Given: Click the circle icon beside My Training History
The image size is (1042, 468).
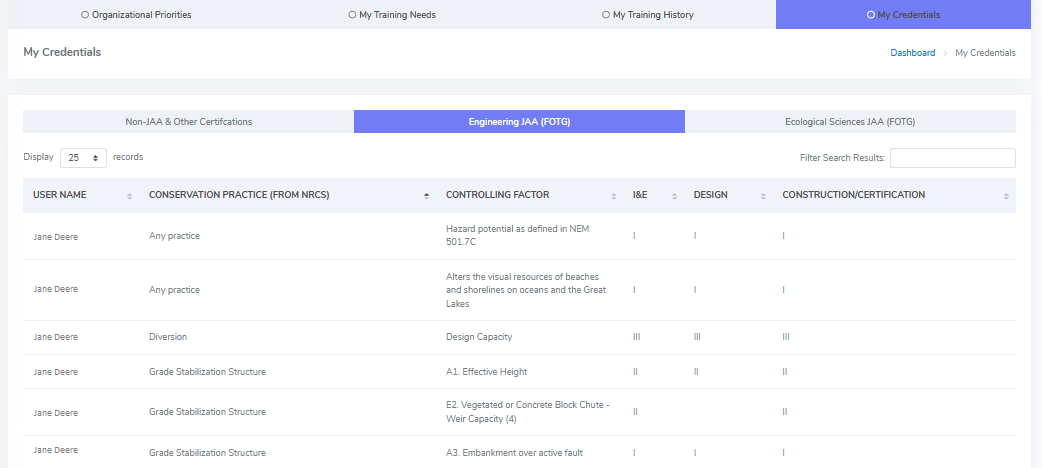Looking at the screenshot, I should 605,15.
